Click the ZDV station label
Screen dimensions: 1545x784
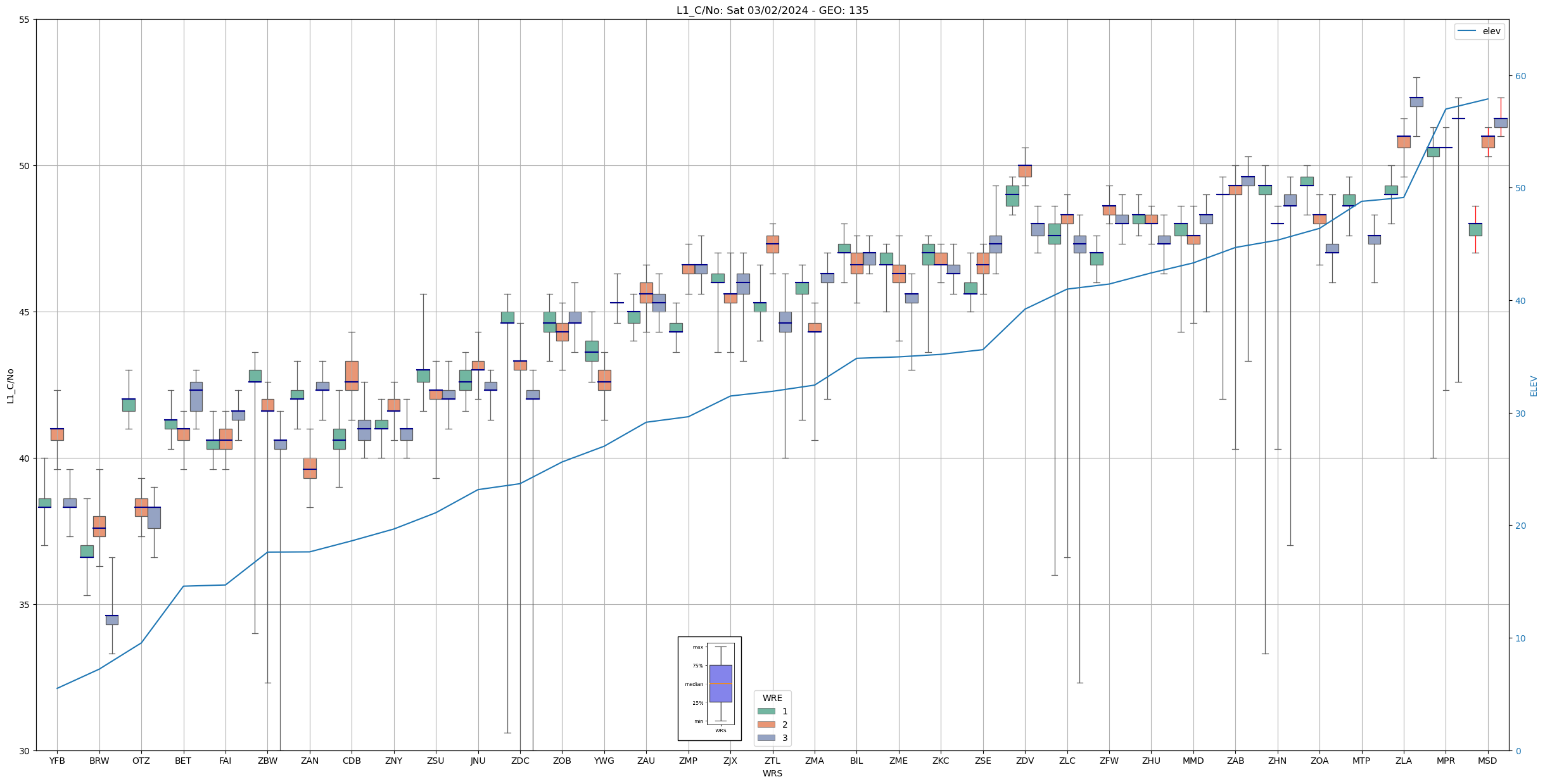(x=1025, y=761)
